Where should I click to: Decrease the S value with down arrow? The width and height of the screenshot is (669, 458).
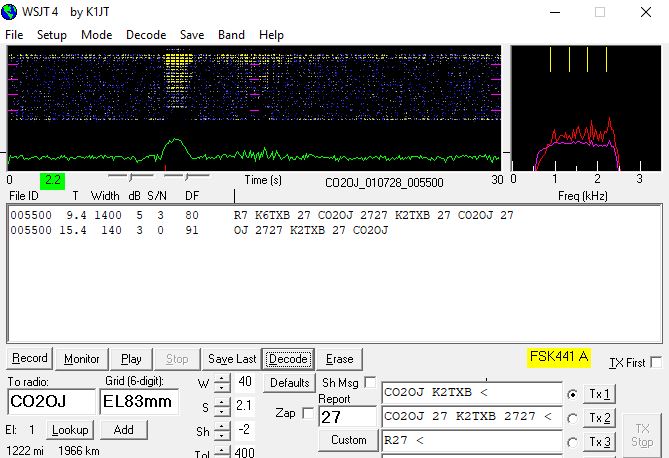pyautogui.click(x=222, y=410)
